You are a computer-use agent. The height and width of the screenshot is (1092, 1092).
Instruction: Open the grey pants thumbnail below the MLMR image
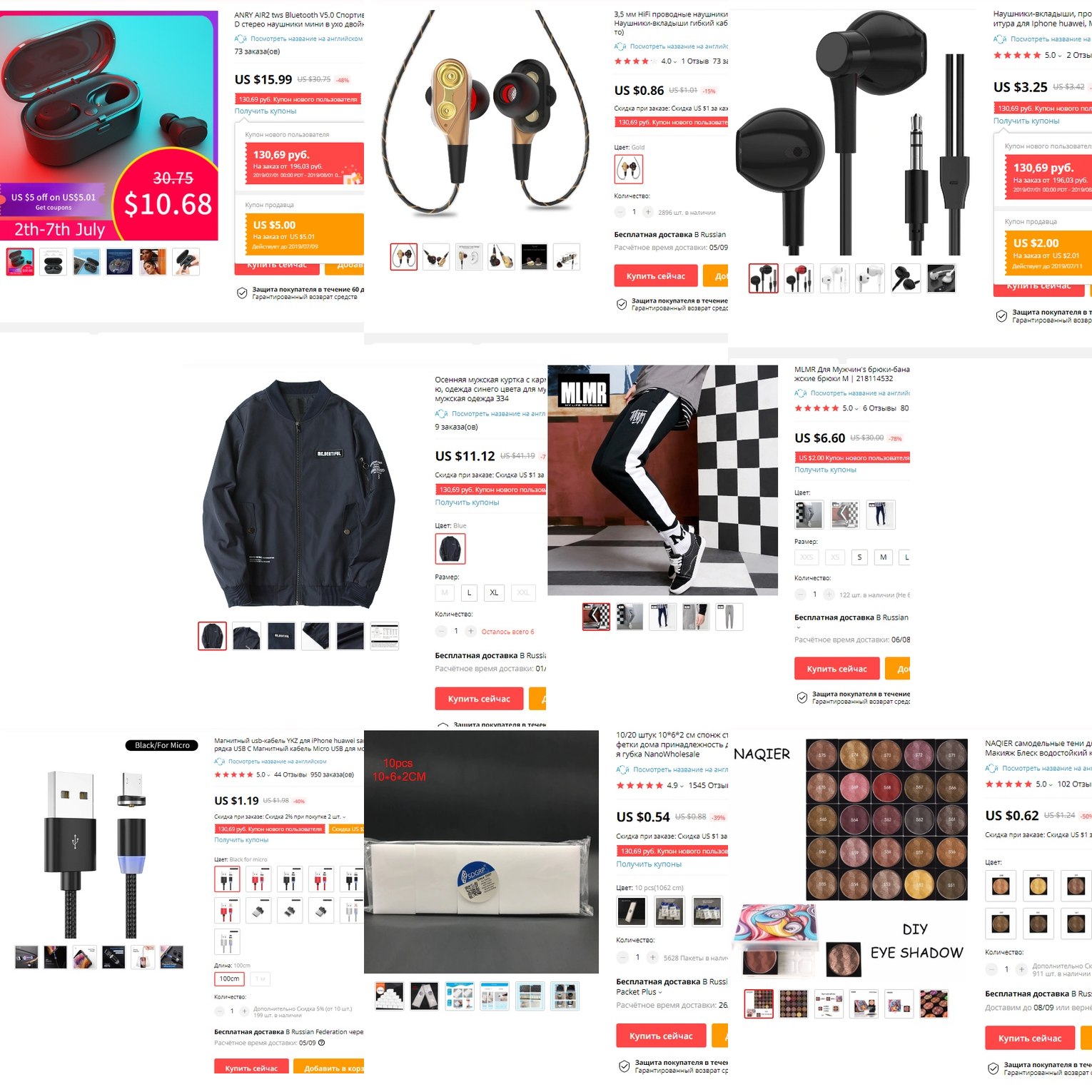(729, 616)
